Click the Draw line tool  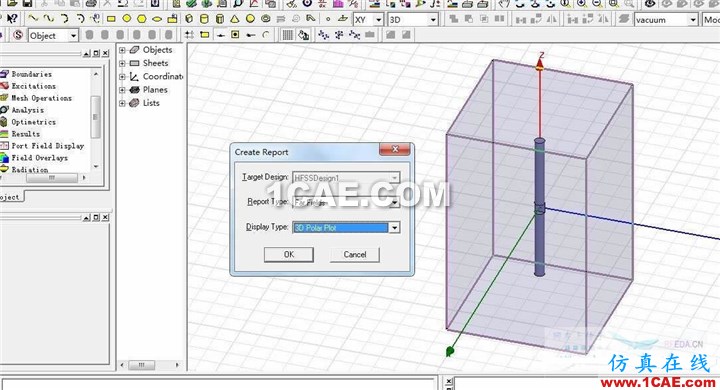[x=33, y=19]
